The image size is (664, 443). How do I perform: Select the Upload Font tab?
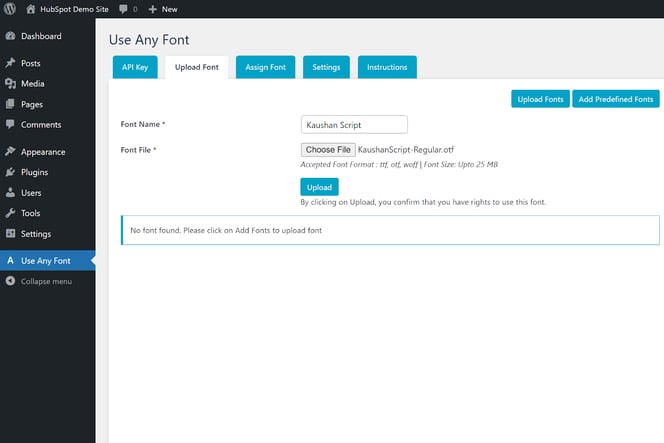pos(196,67)
